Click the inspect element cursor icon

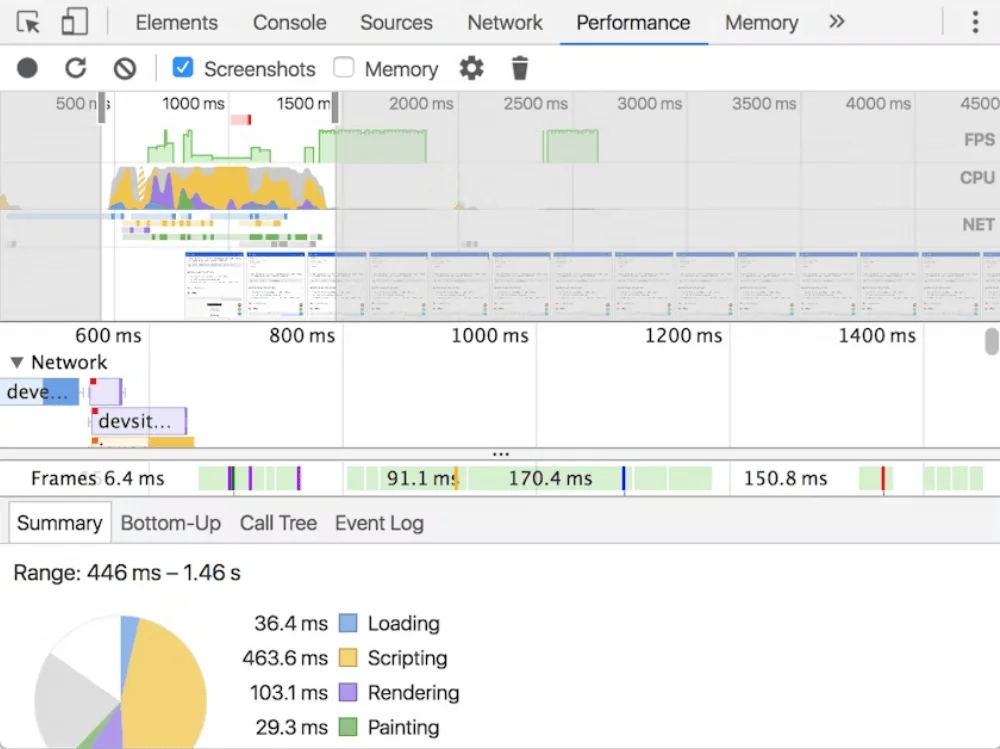point(29,22)
